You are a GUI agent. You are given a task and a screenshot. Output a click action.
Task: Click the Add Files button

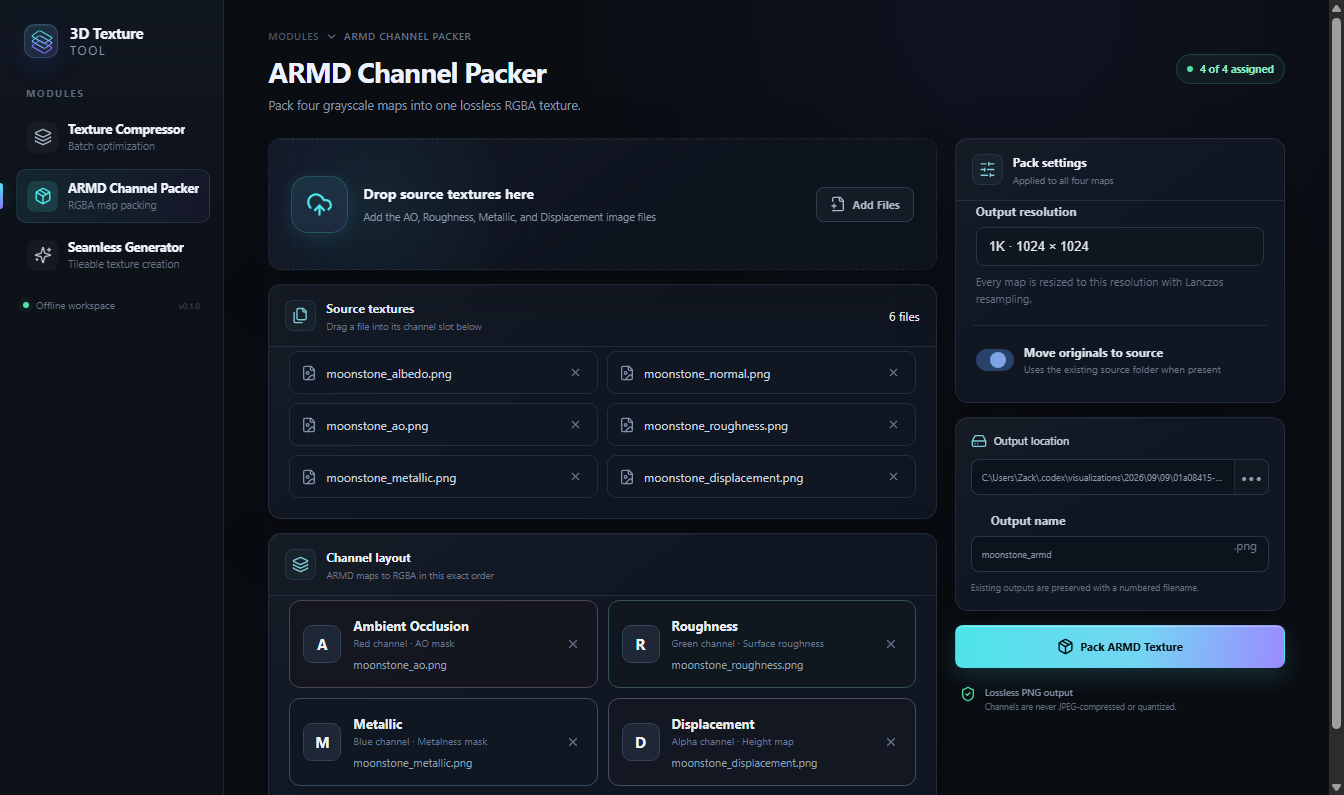(x=865, y=205)
